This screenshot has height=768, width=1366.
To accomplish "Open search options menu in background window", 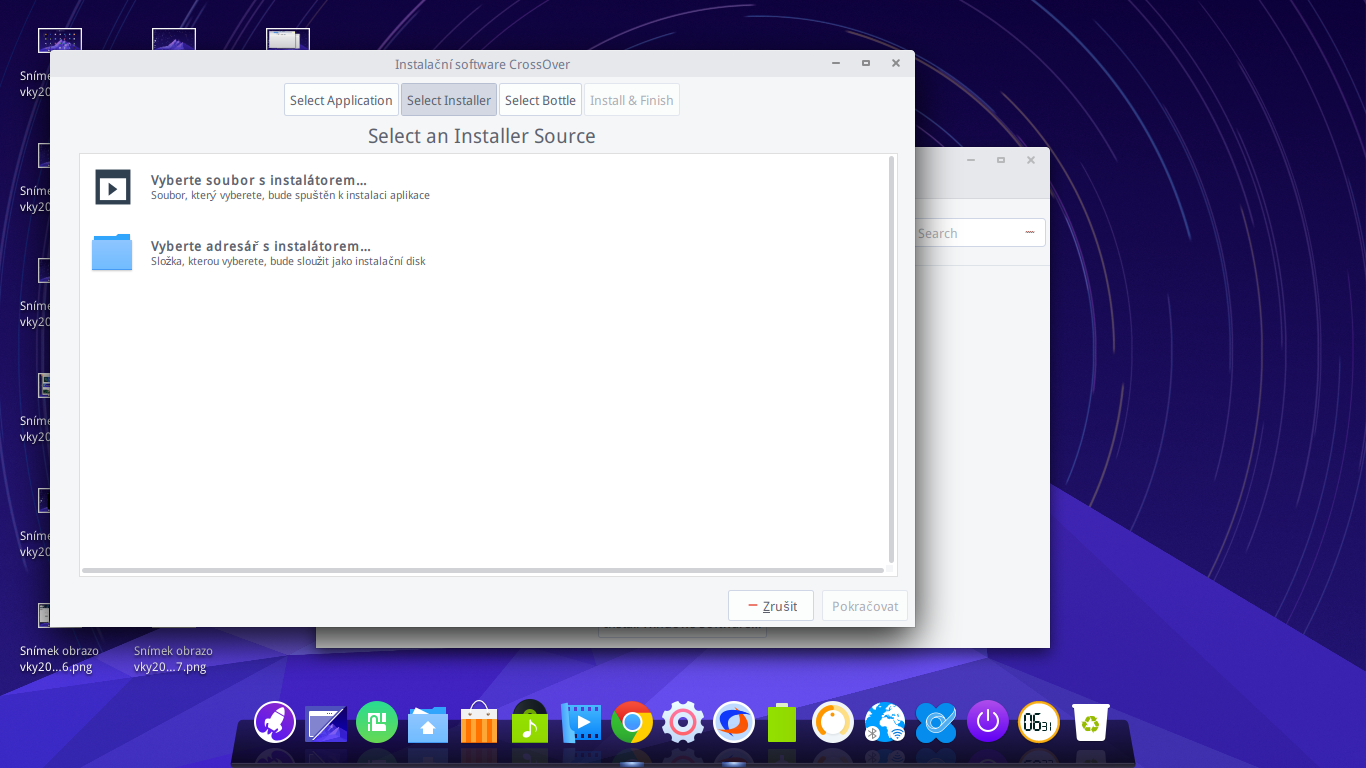I will point(1030,233).
